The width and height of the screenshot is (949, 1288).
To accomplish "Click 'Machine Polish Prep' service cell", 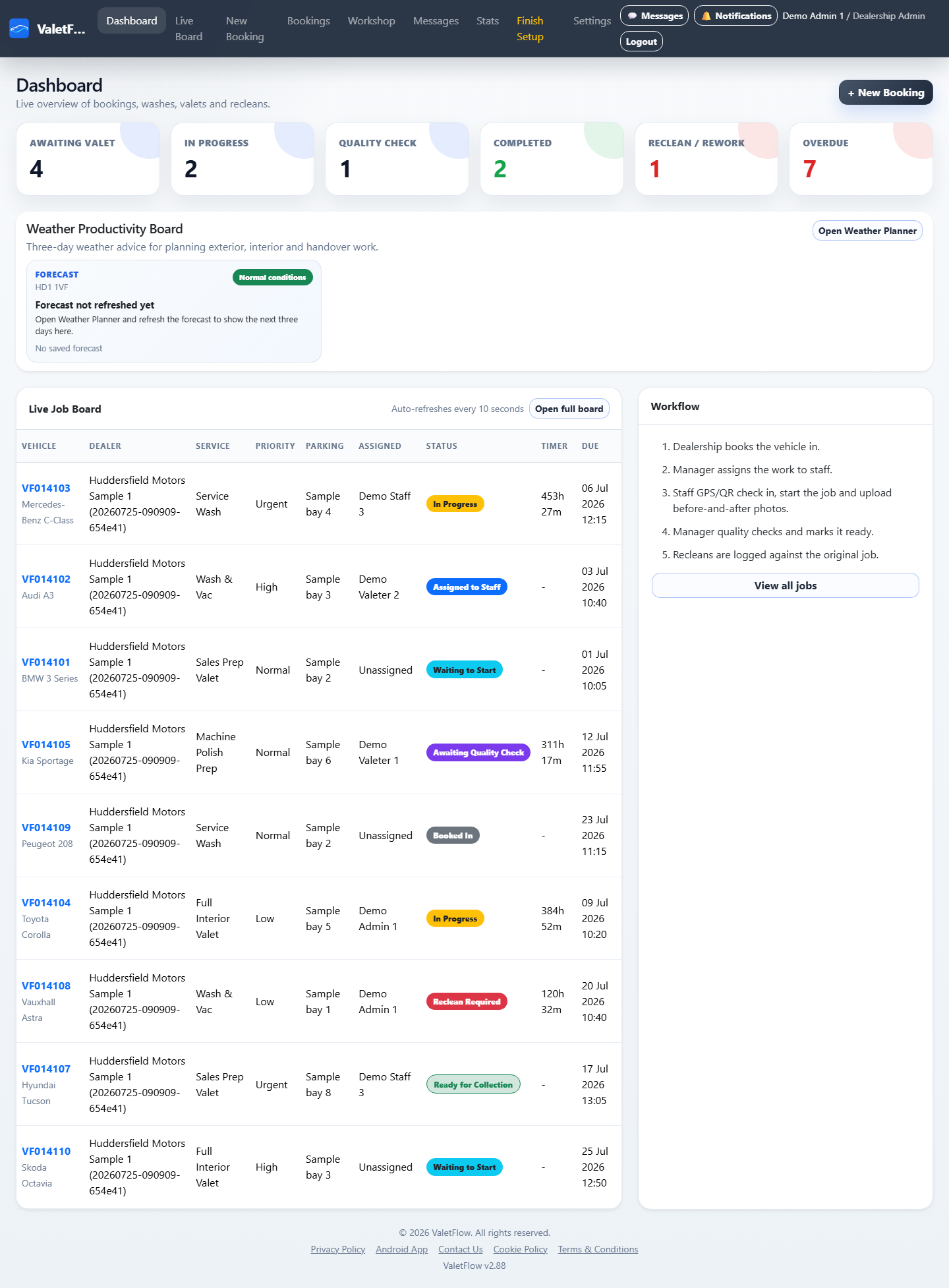I will [x=216, y=753].
